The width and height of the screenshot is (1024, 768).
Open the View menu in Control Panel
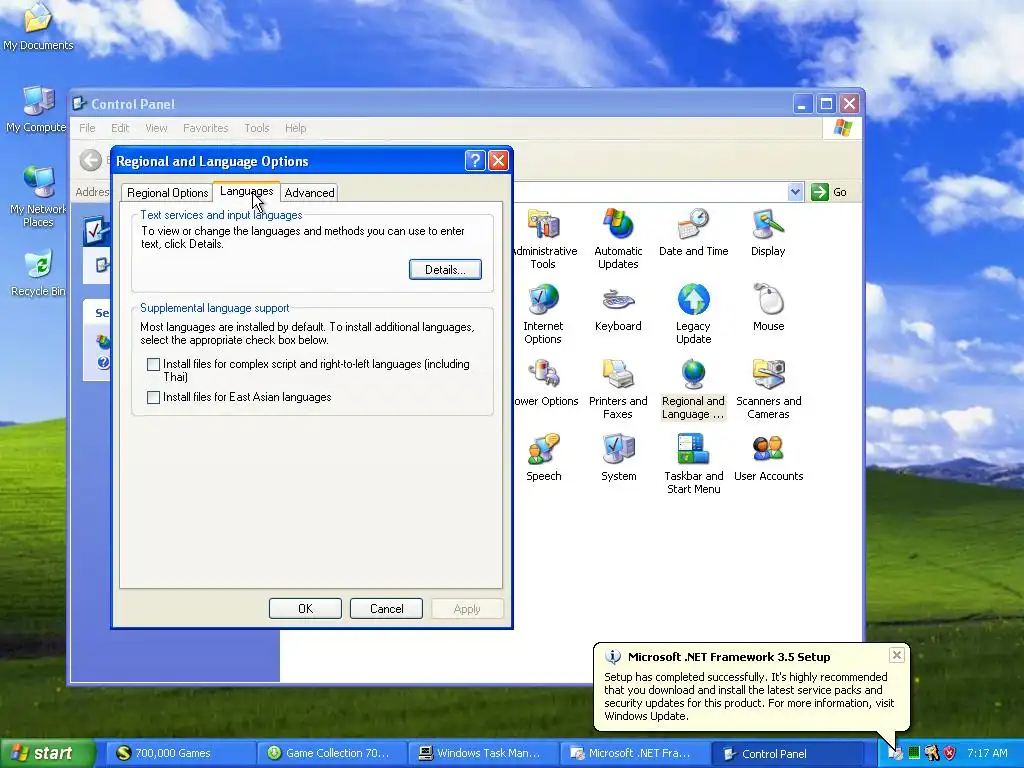tap(156, 128)
